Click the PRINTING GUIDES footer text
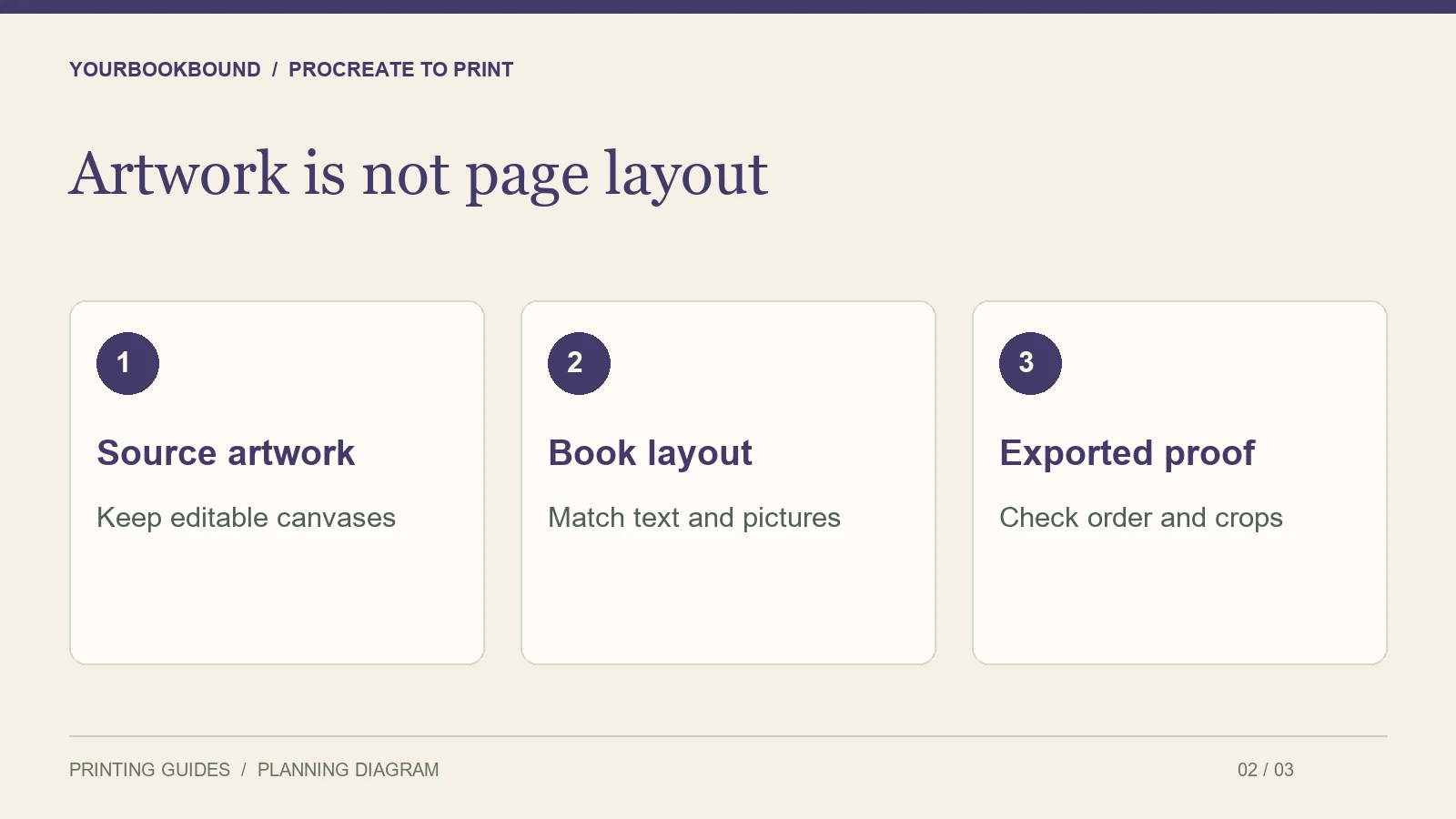1456x819 pixels. (149, 770)
